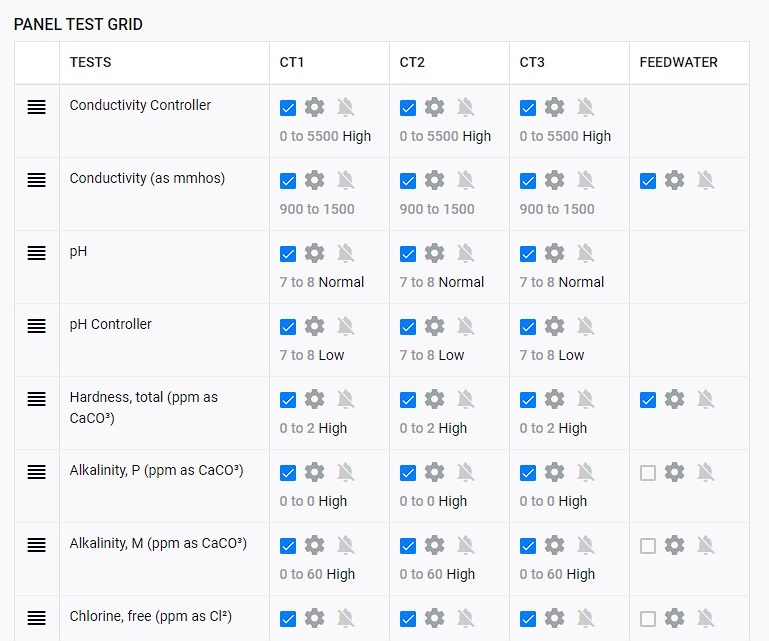The width and height of the screenshot is (769, 641).
Task: Uncheck Hardness total checkbox for Feedwater
Action: point(648,400)
